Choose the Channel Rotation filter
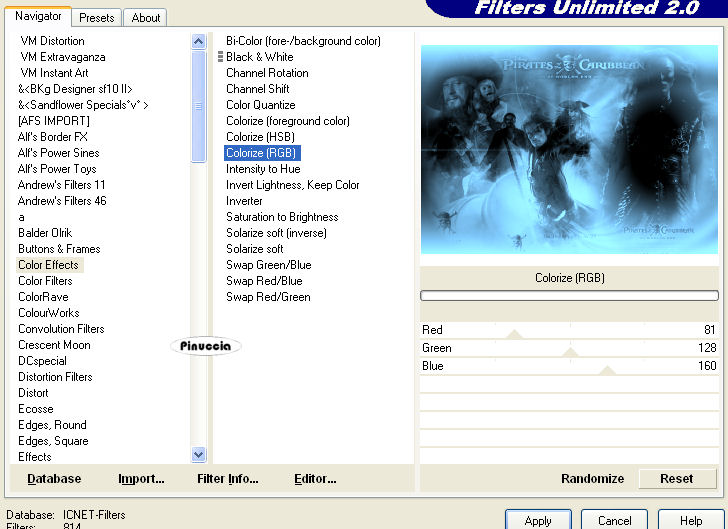The image size is (728, 529). click(267, 73)
